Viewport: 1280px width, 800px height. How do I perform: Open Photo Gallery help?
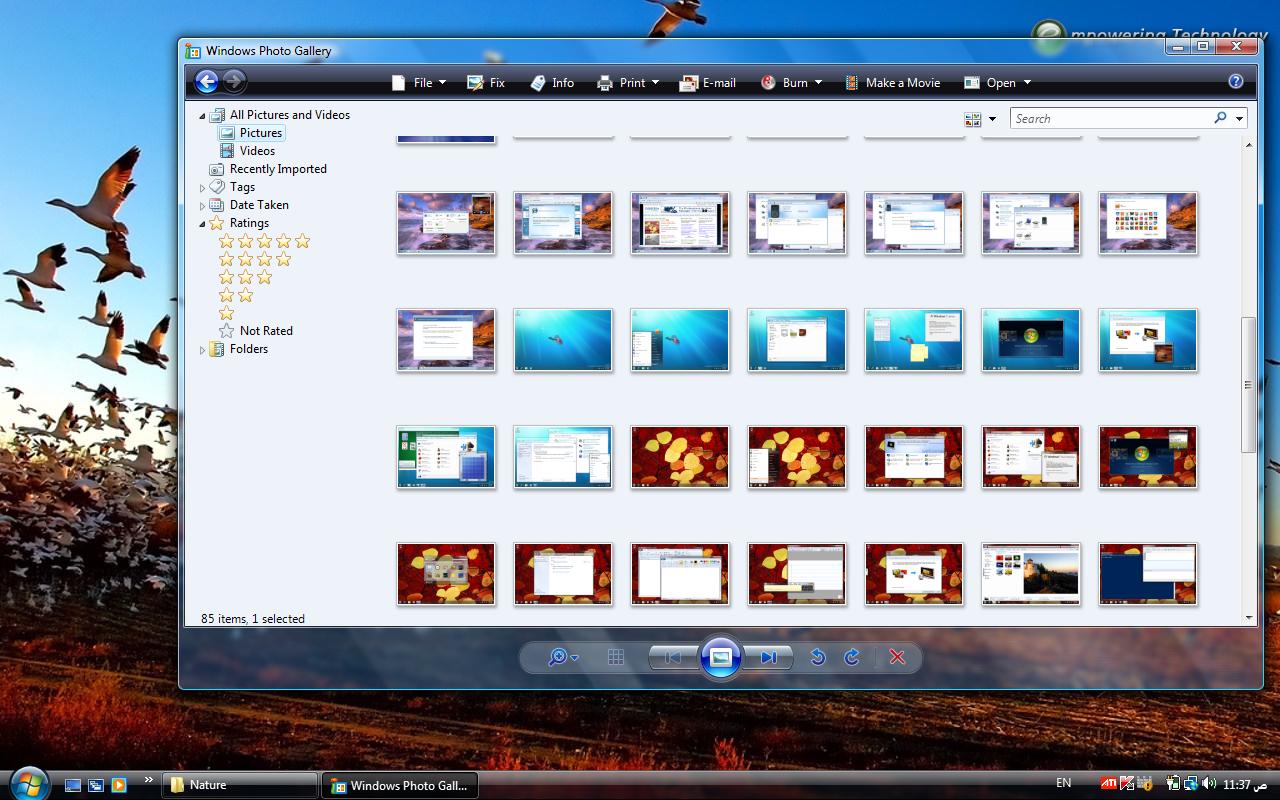[x=1236, y=82]
